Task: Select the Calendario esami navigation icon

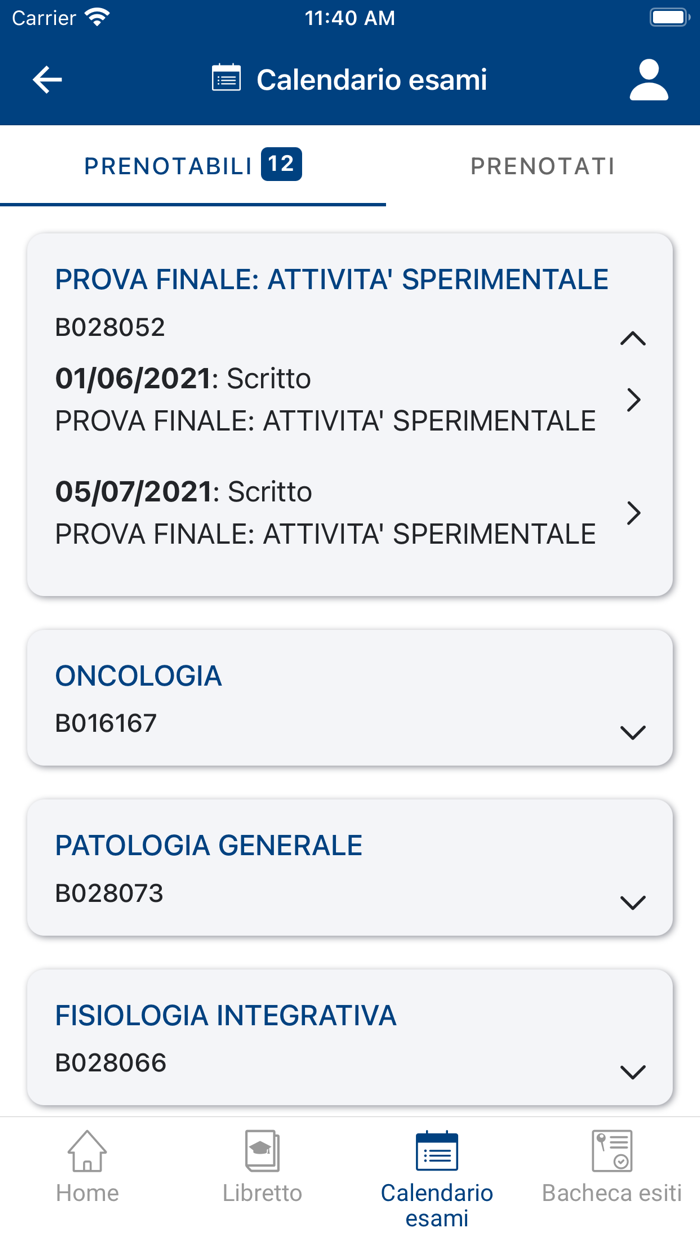Action: pyautogui.click(x=436, y=1155)
